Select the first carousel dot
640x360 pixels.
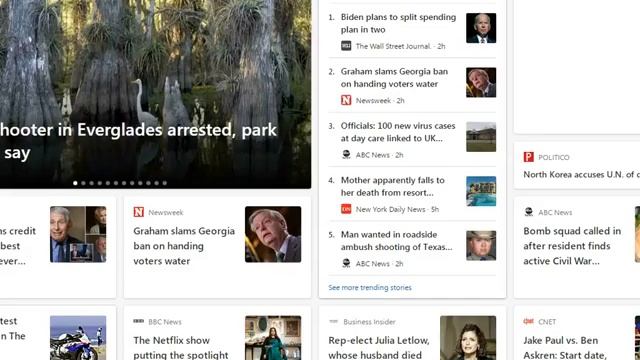75,183
